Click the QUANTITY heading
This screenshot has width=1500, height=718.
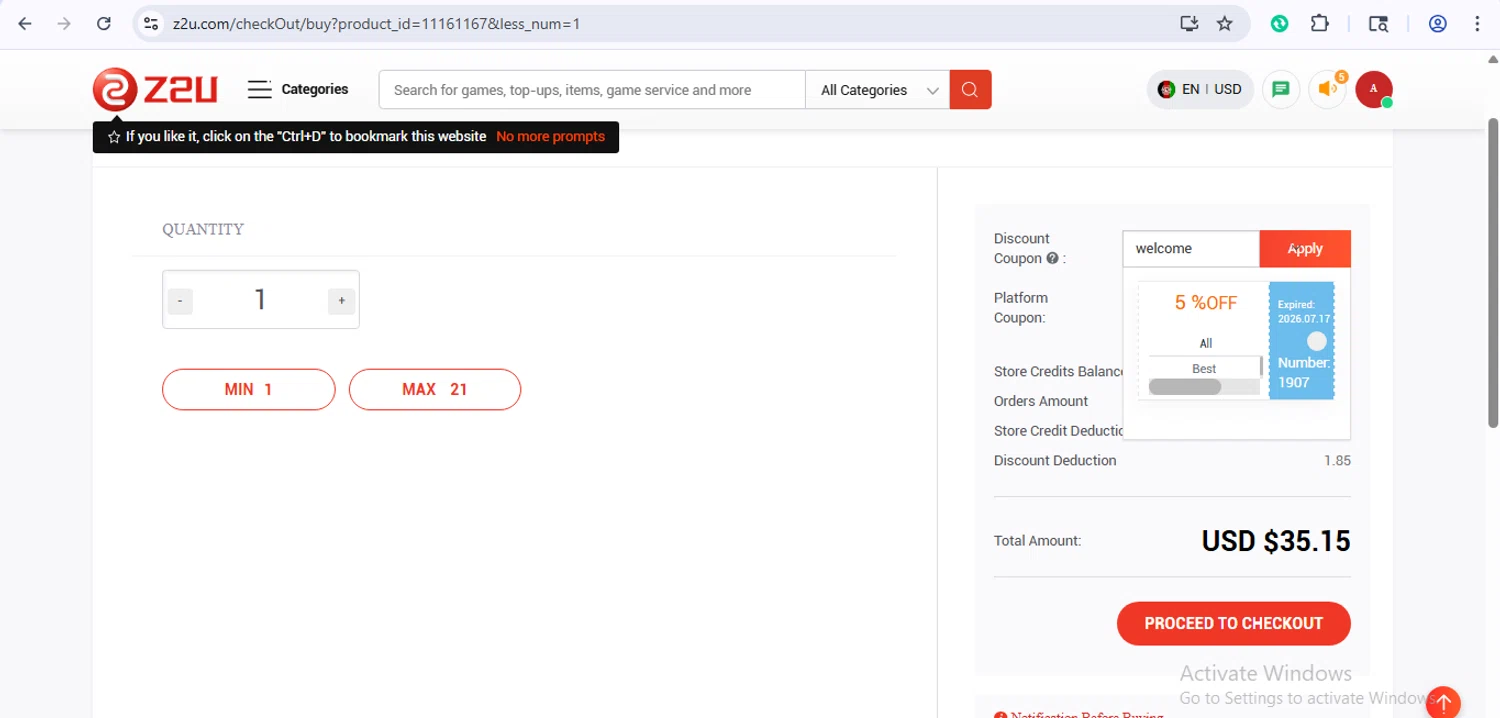coord(203,229)
